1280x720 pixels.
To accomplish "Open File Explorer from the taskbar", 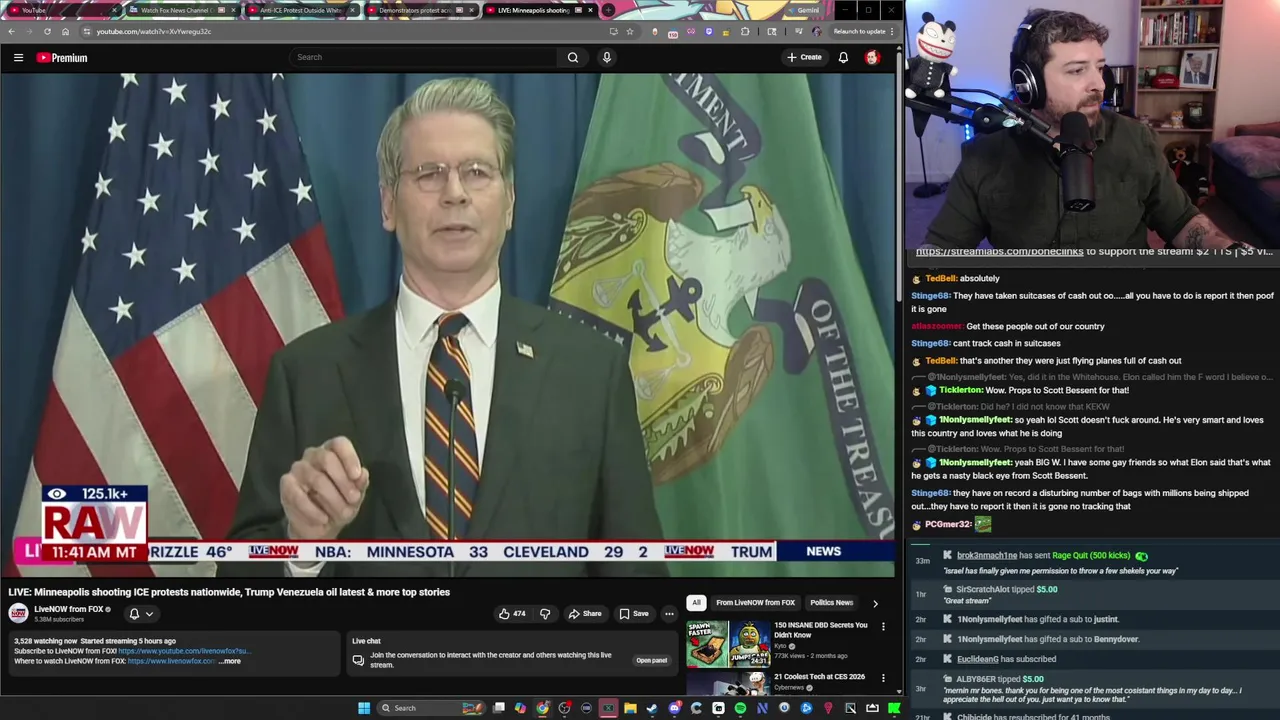I will coord(630,708).
